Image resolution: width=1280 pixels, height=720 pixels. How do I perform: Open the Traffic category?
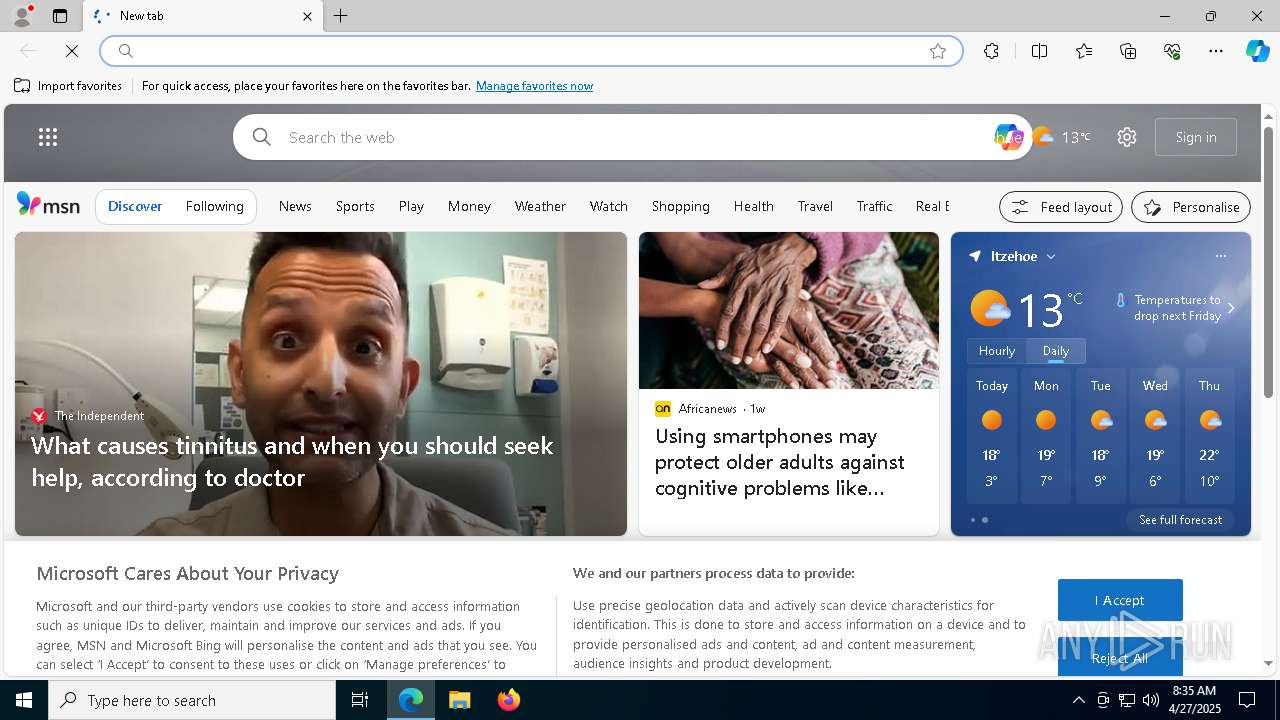pos(874,206)
